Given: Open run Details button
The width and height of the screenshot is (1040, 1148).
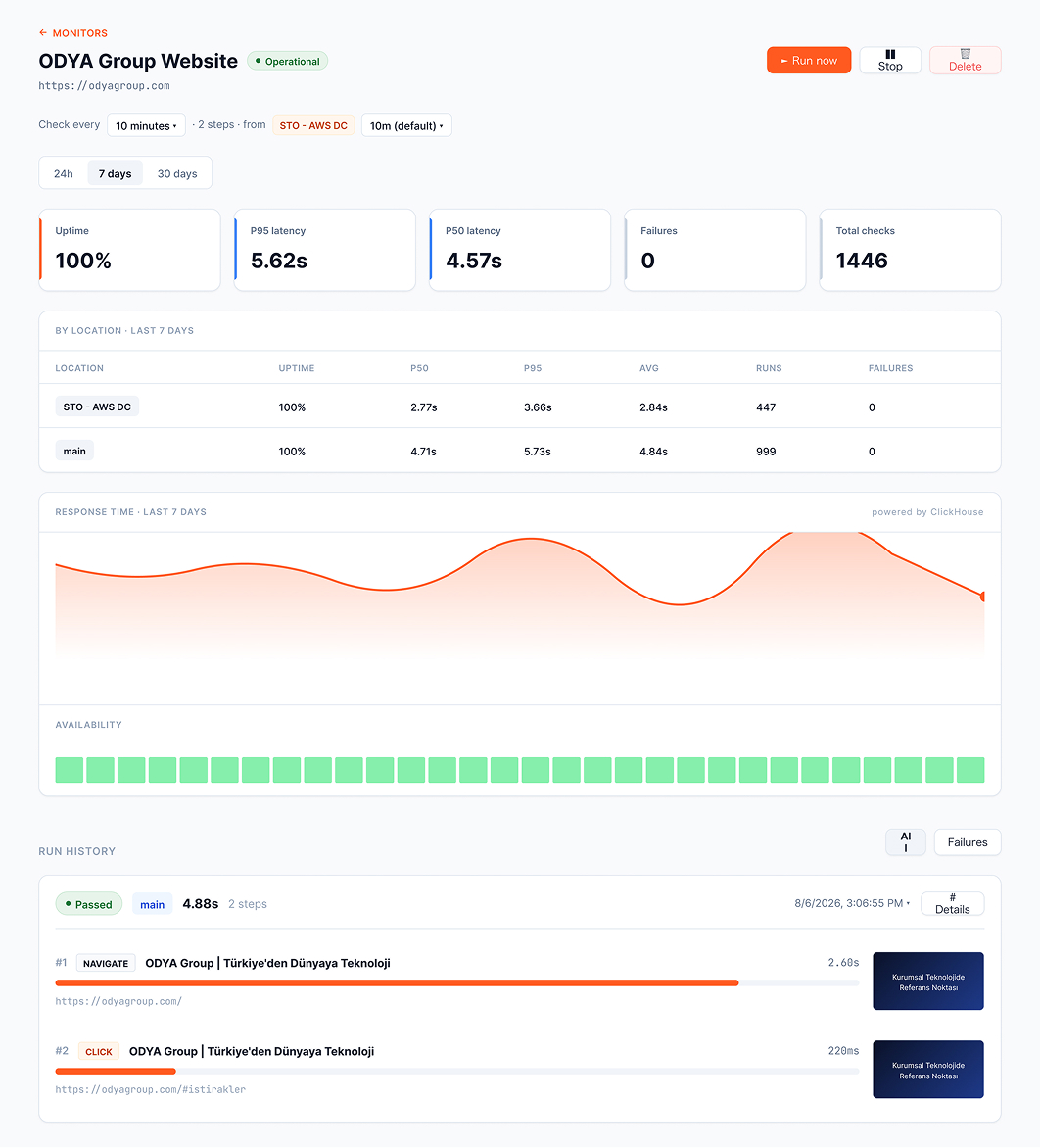Looking at the screenshot, I should coord(952,903).
